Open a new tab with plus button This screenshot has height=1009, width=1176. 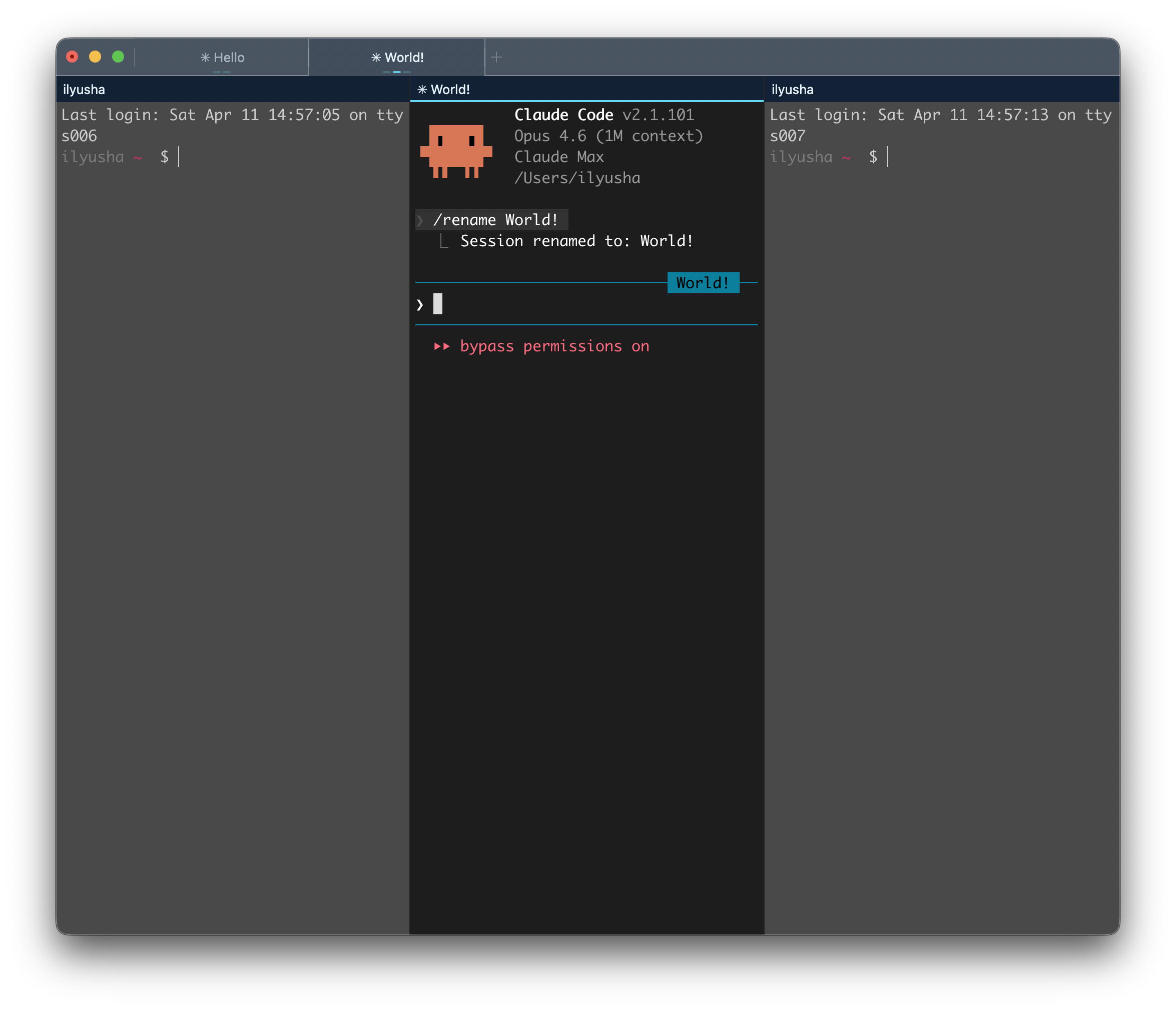click(496, 58)
